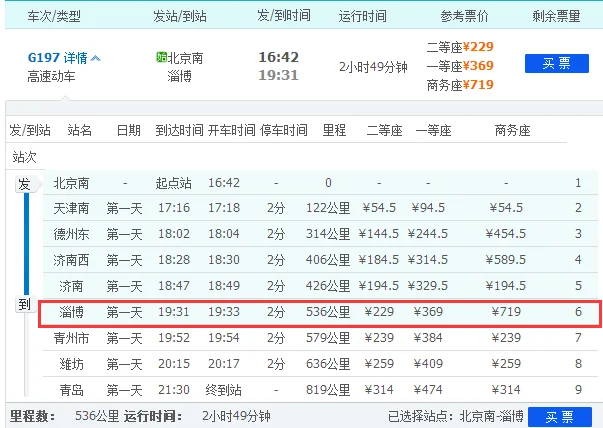This screenshot has height=428, width=603.
Task: Click the bottom 买票 button beside 北京南-淄博
Action: pos(560,417)
